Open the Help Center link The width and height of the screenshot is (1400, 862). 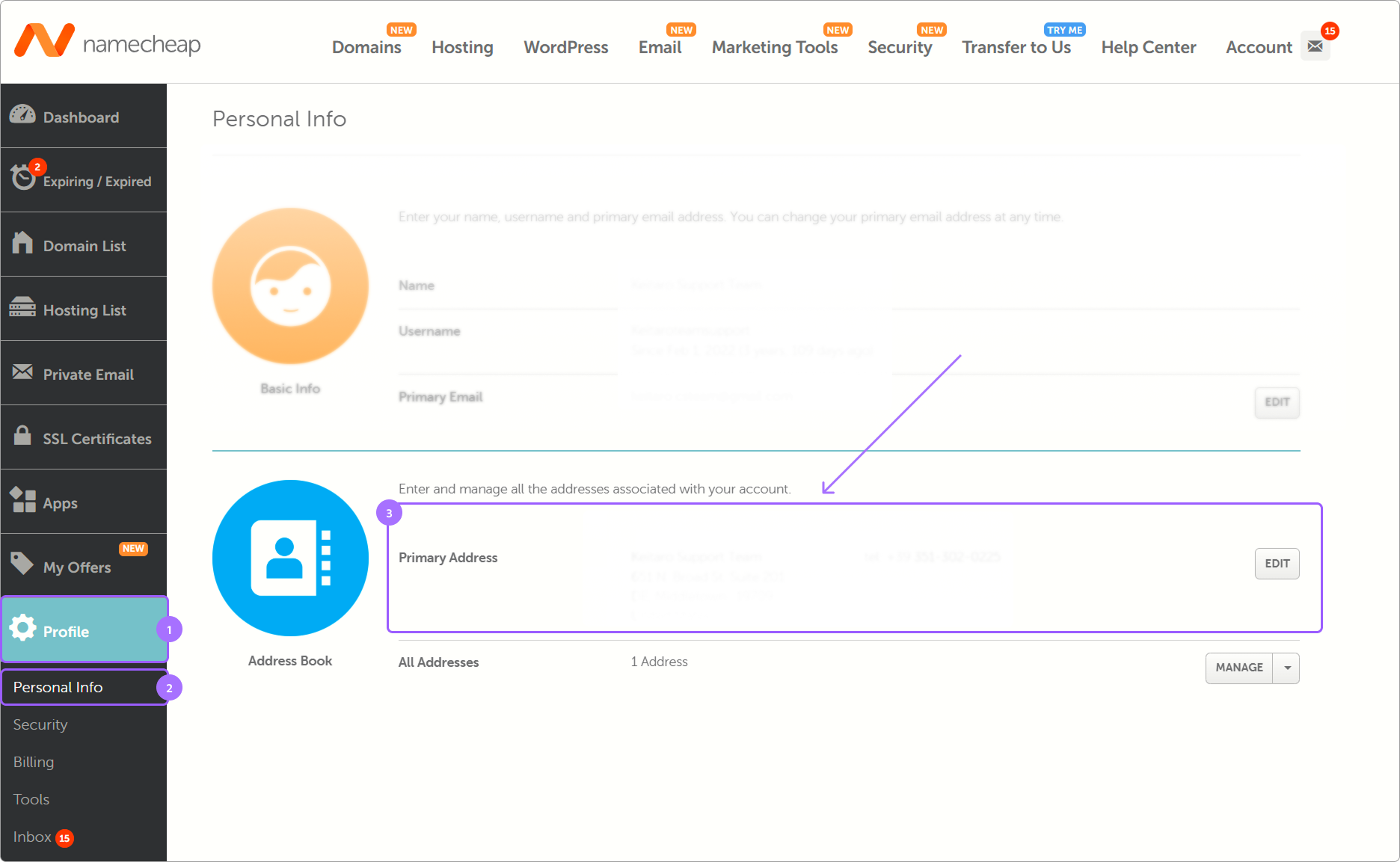(1149, 47)
